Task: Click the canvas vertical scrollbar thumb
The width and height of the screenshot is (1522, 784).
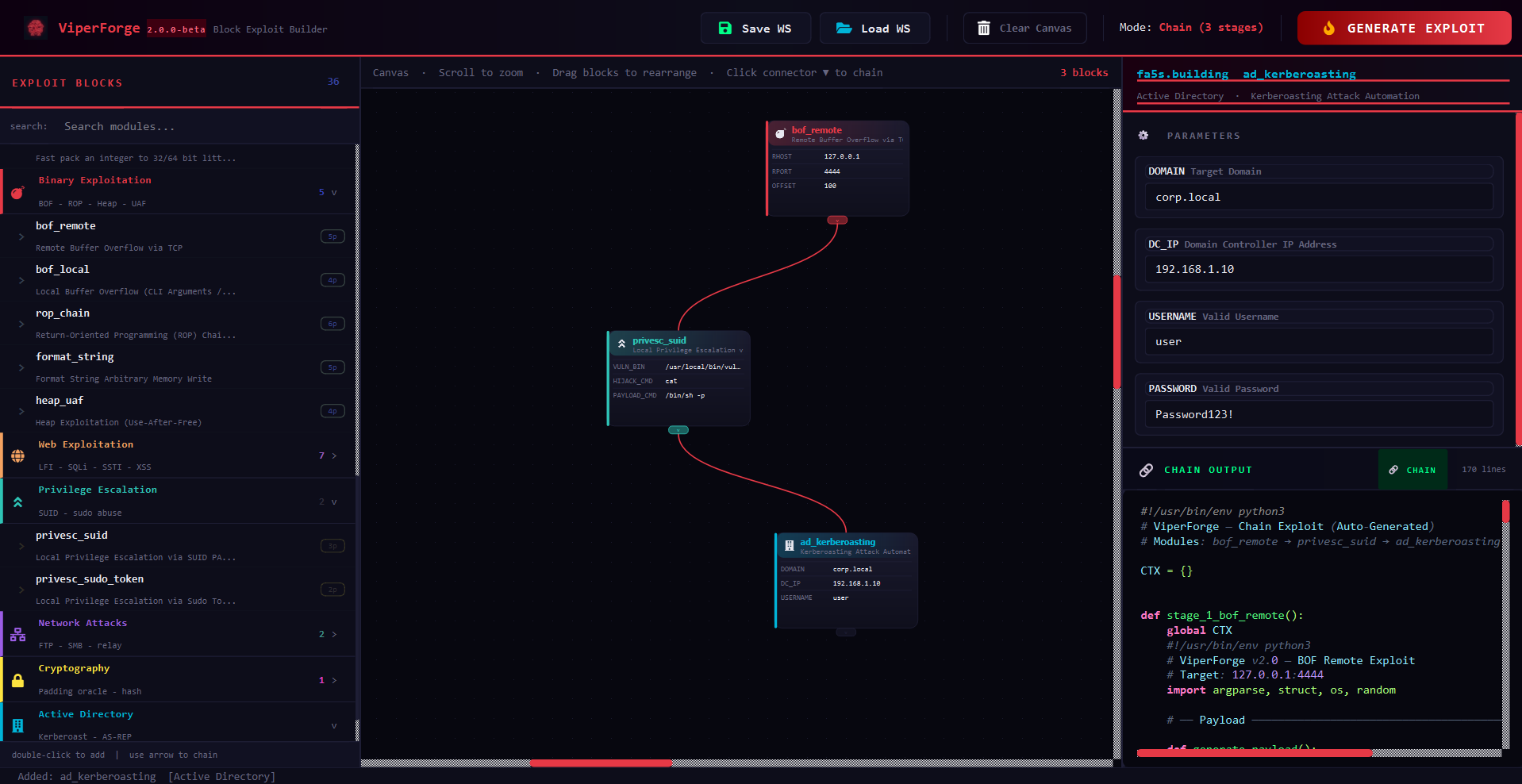Action: coord(1117,332)
